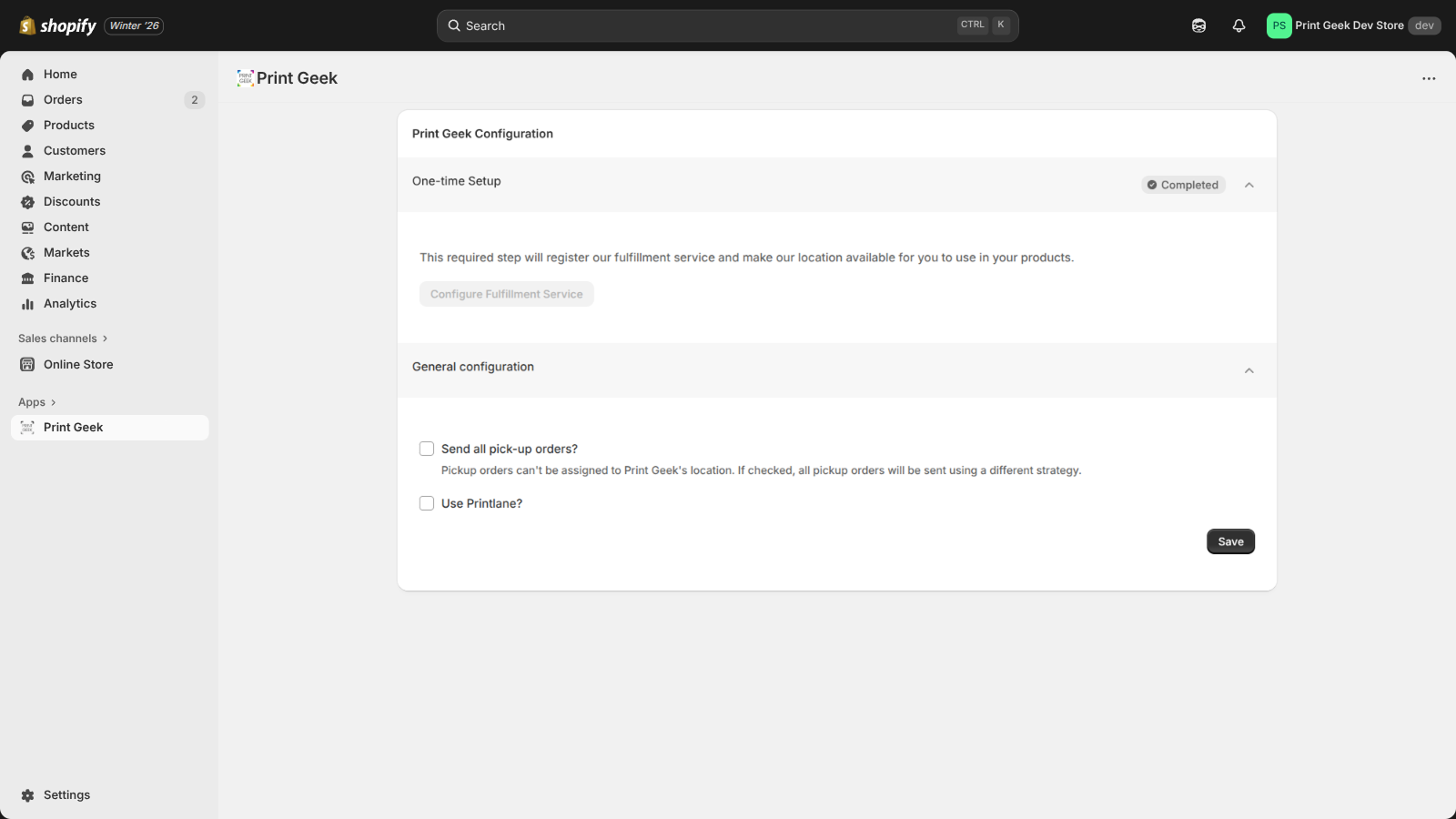Enable Send all pick-up orders checkbox
Image resolution: width=1456 pixels, height=819 pixels.
click(x=427, y=449)
